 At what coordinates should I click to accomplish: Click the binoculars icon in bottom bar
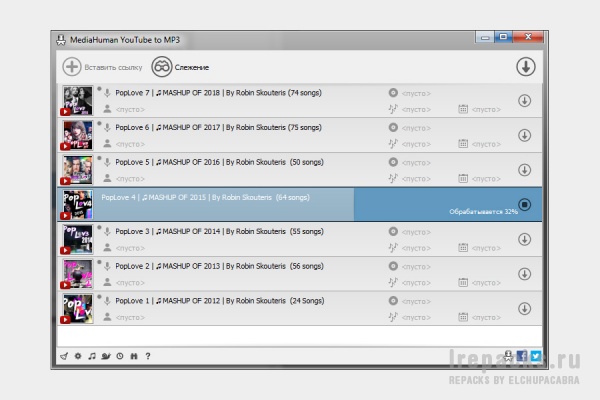point(134,356)
